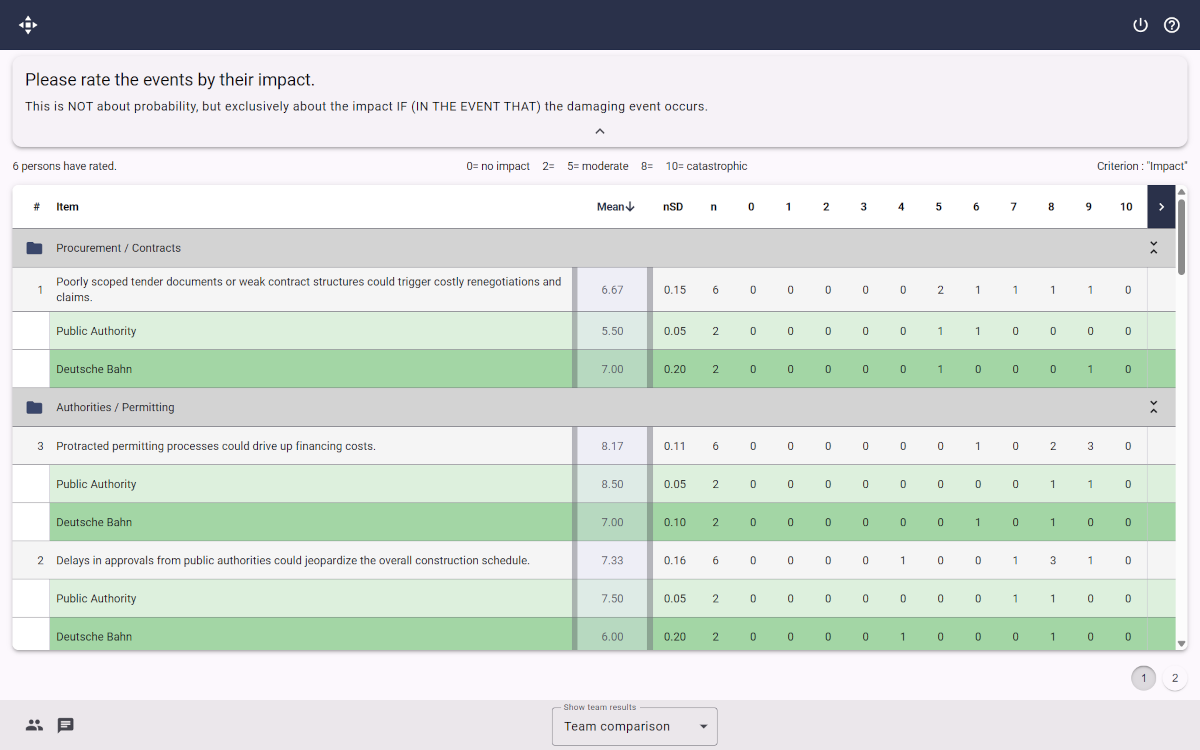
Task: Click the Criterion : "Impact" label
Action: 1142,166
